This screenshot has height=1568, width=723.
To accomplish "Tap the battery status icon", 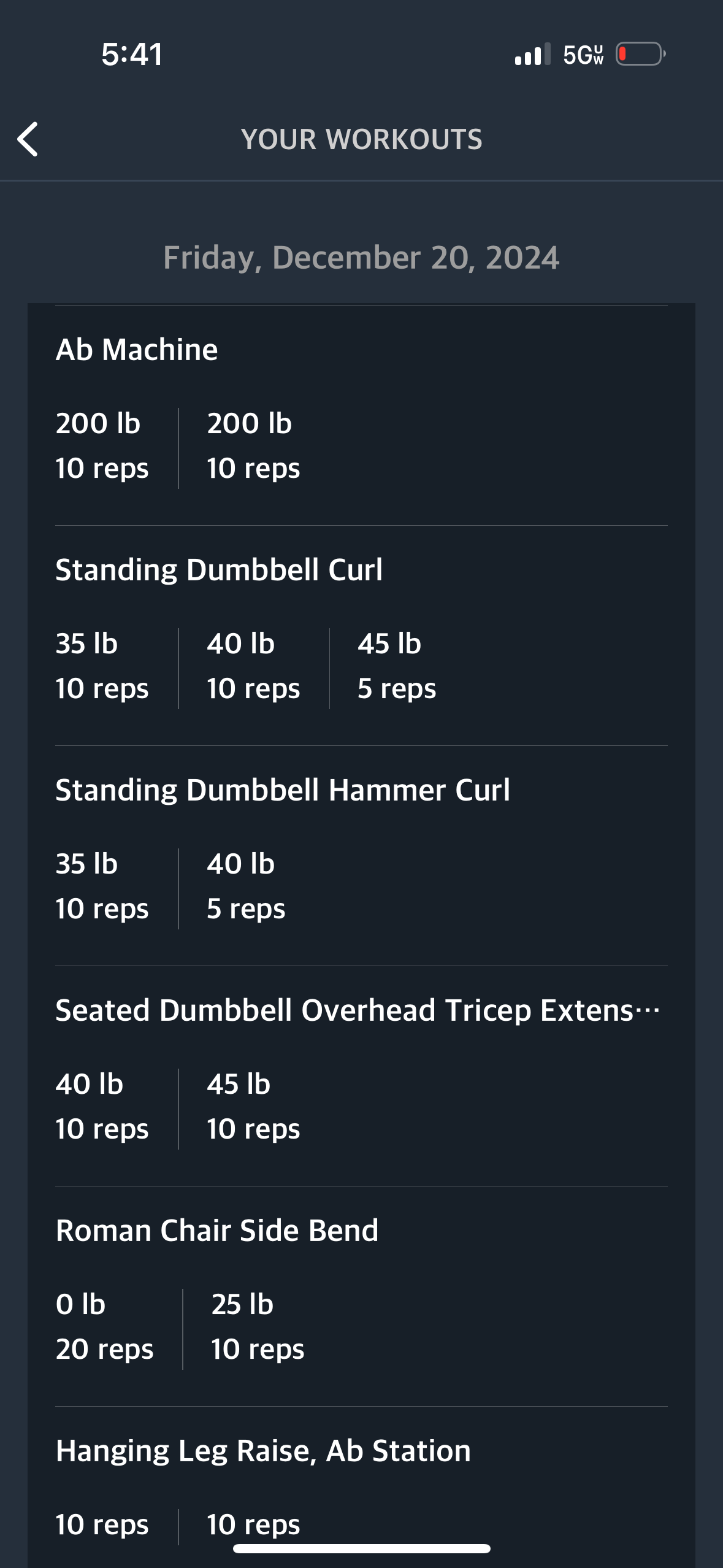I will click(641, 54).
